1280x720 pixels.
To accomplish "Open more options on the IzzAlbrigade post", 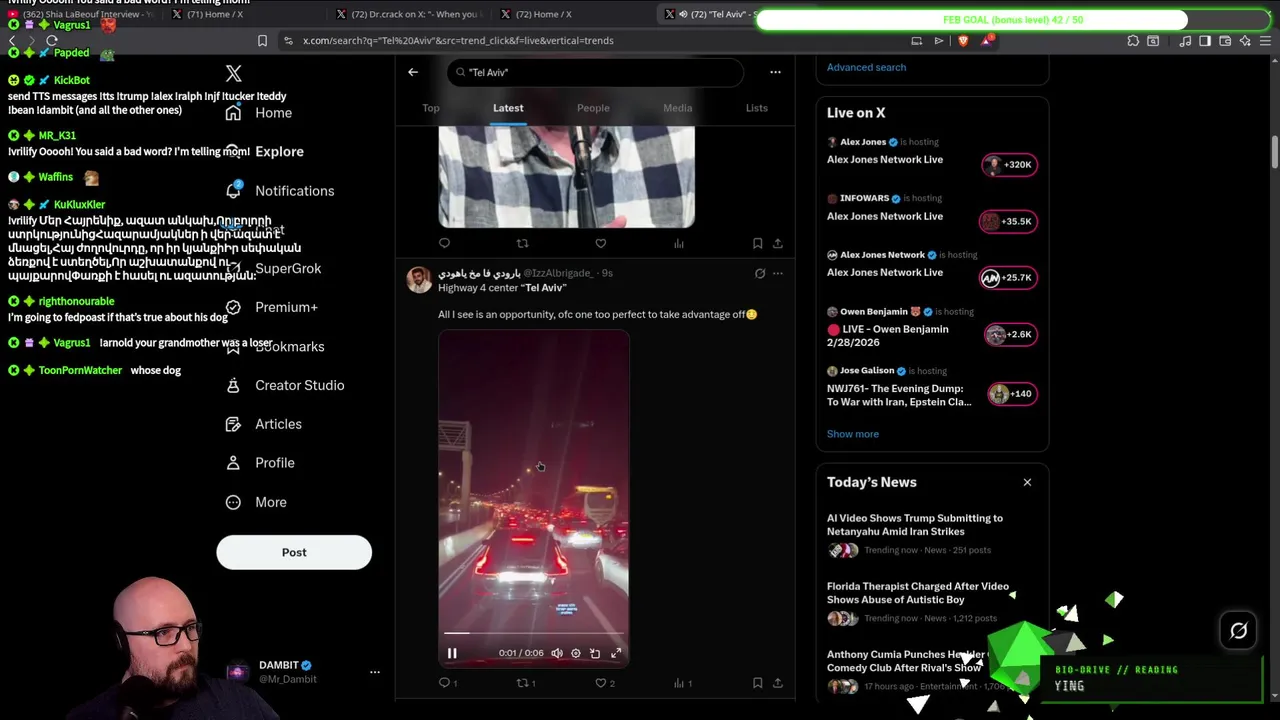I will pyautogui.click(x=778, y=273).
